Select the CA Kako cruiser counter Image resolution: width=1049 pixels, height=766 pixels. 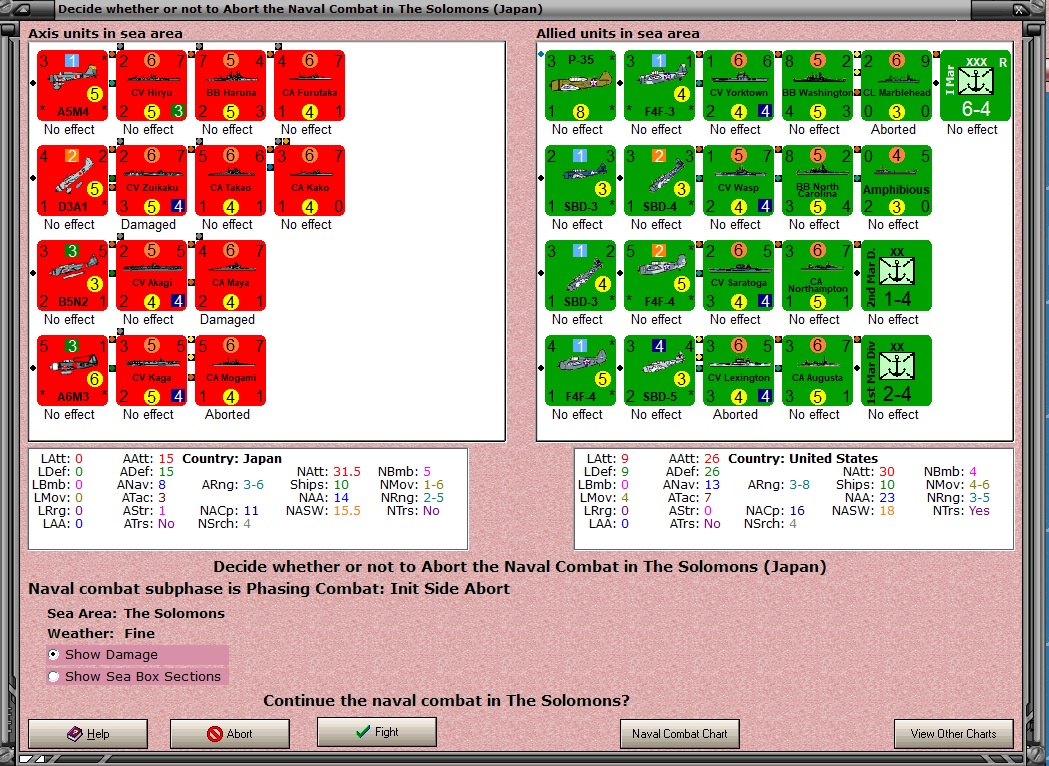[309, 181]
